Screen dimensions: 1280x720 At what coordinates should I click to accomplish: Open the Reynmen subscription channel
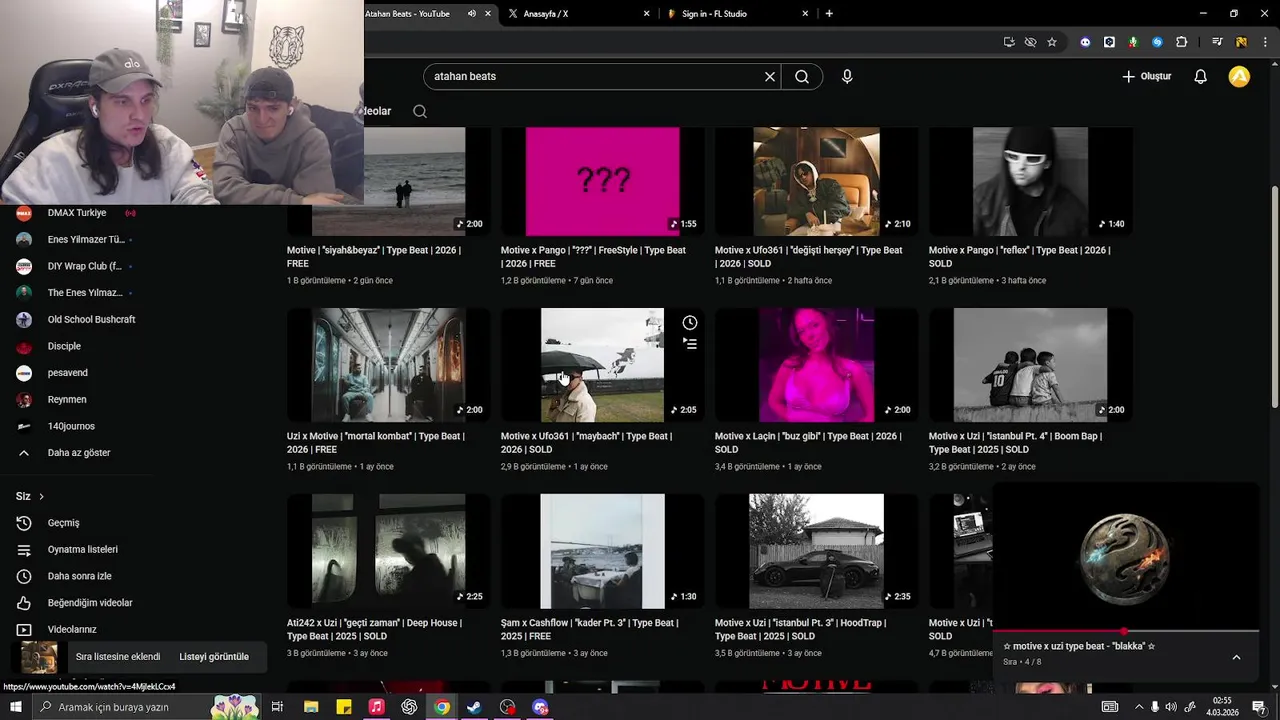[x=67, y=400]
